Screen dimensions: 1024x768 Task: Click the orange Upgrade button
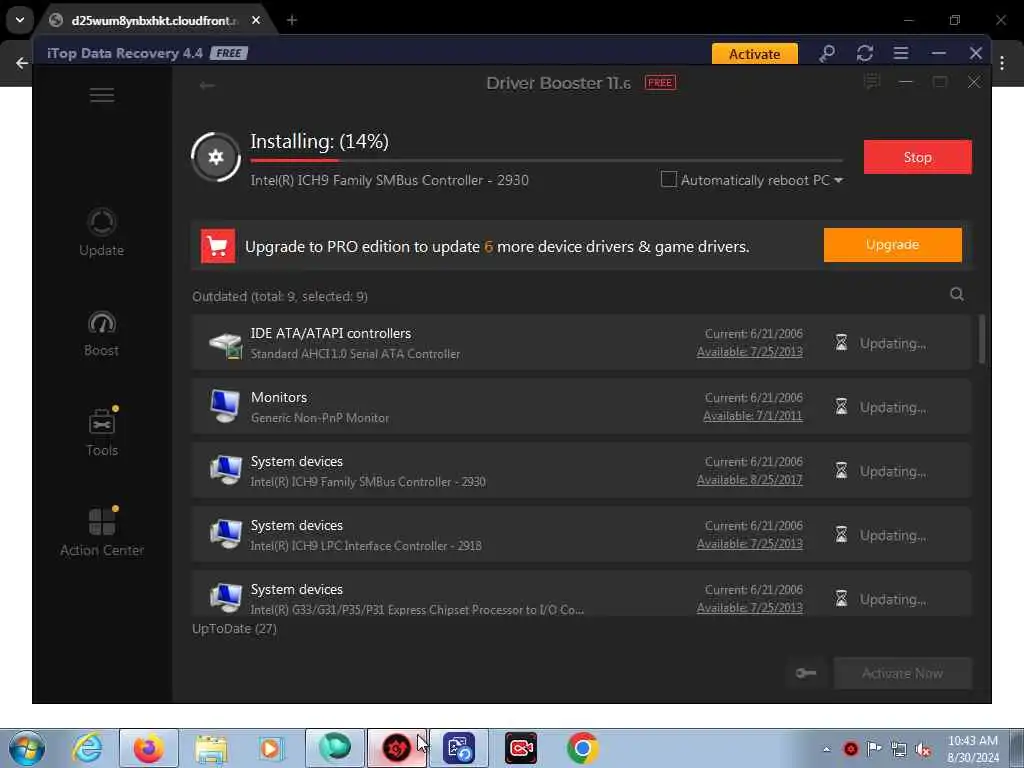coord(892,244)
